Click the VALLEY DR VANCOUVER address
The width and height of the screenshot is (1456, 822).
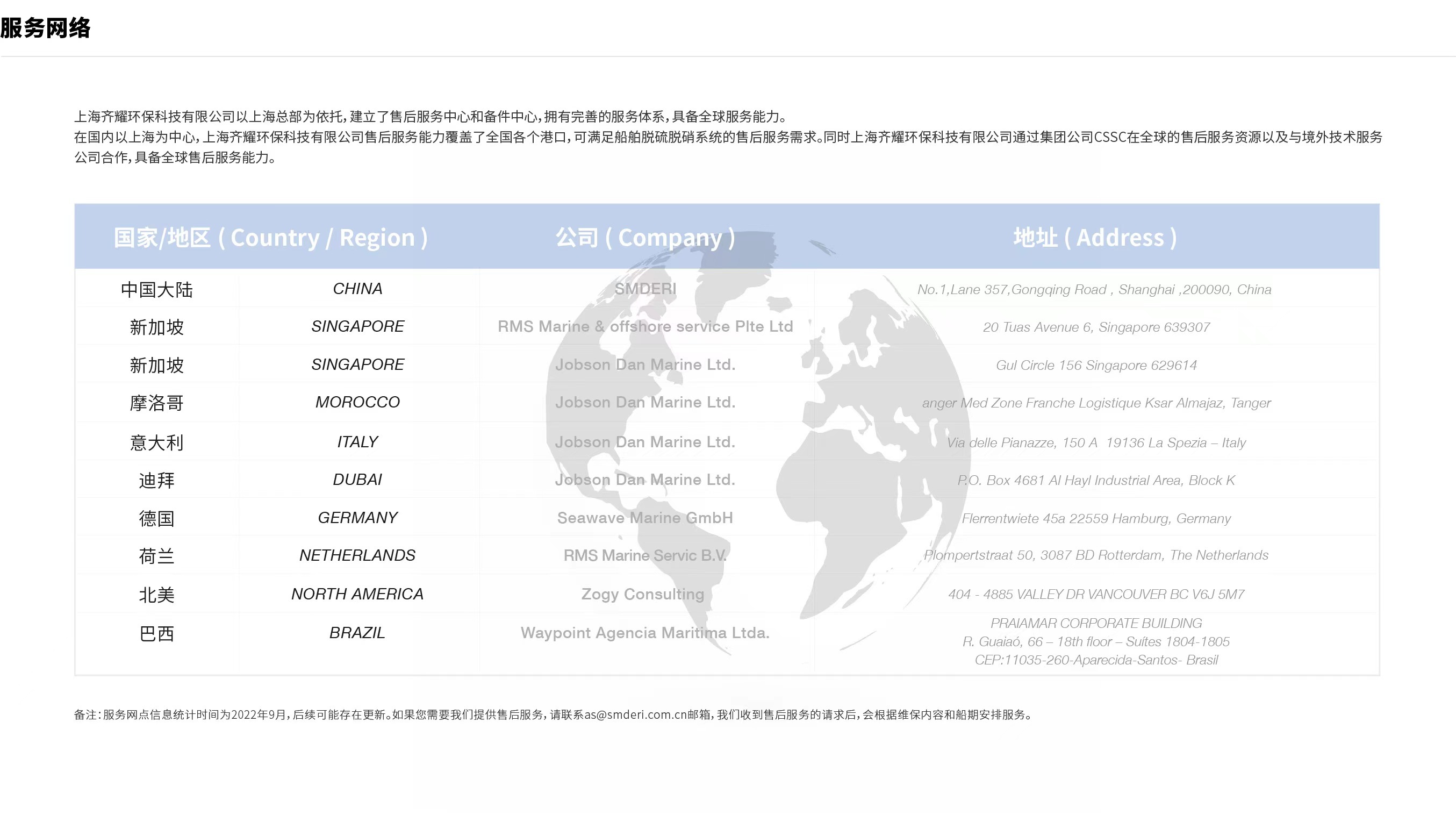point(1096,594)
